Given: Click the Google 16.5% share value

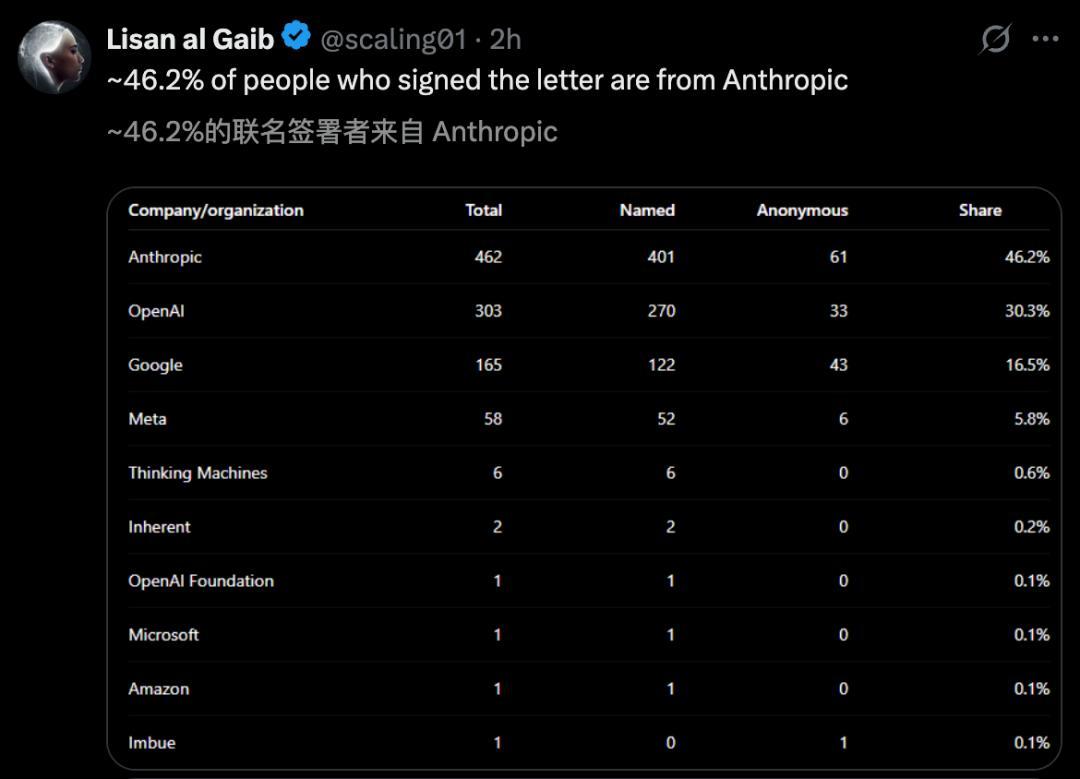Looking at the screenshot, I should pos(1027,364).
